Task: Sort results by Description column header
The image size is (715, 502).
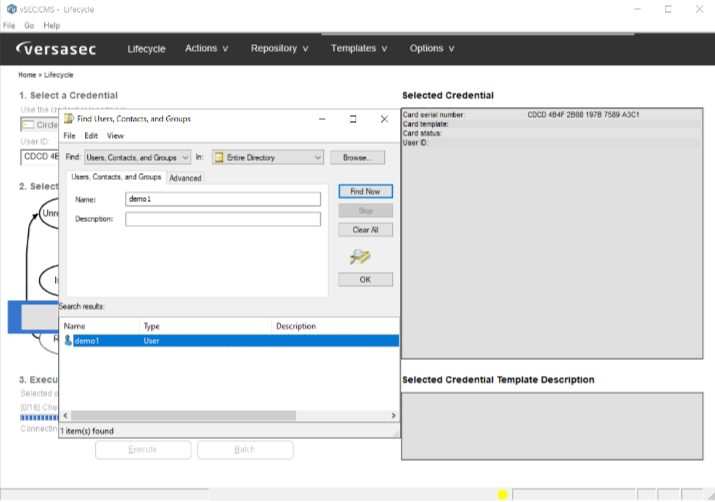Action: [x=335, y=326]
